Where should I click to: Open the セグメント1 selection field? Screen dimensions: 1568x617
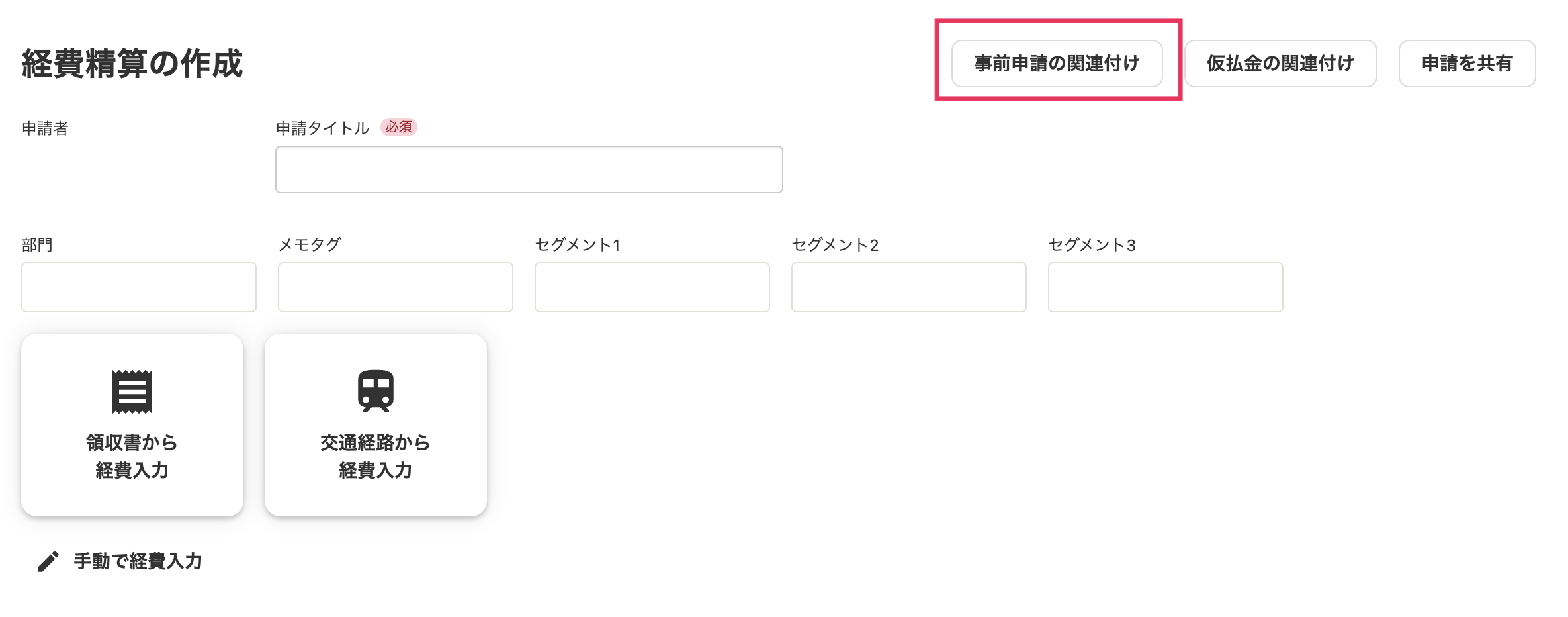pos(652,287)
